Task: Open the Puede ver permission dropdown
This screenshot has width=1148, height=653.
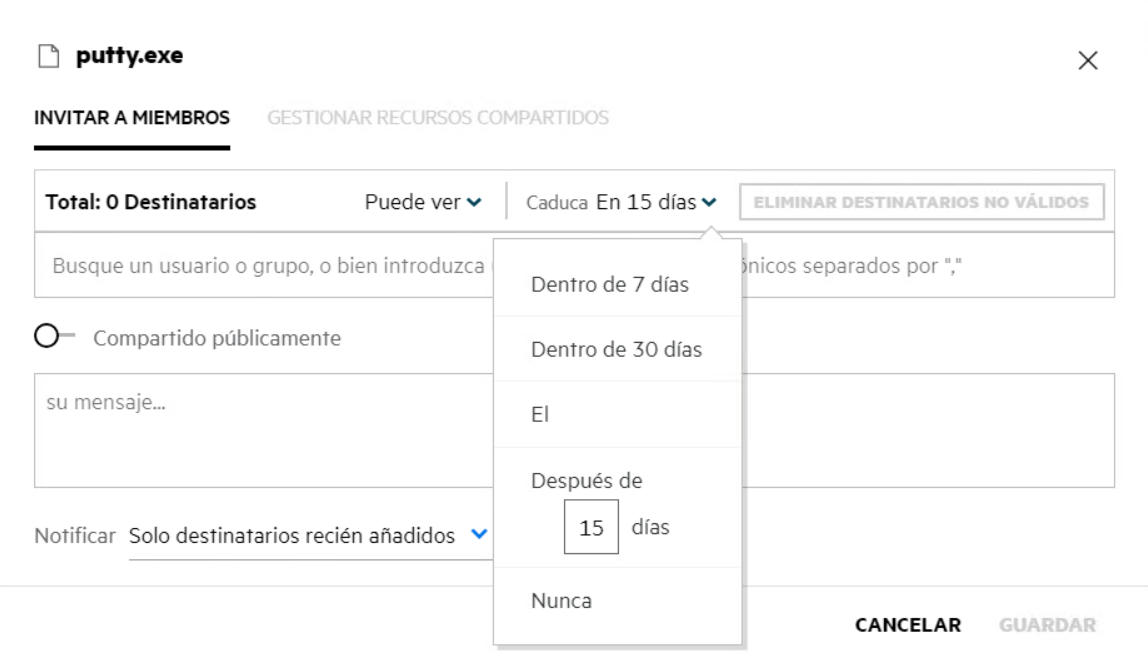Action: point(423,202)
